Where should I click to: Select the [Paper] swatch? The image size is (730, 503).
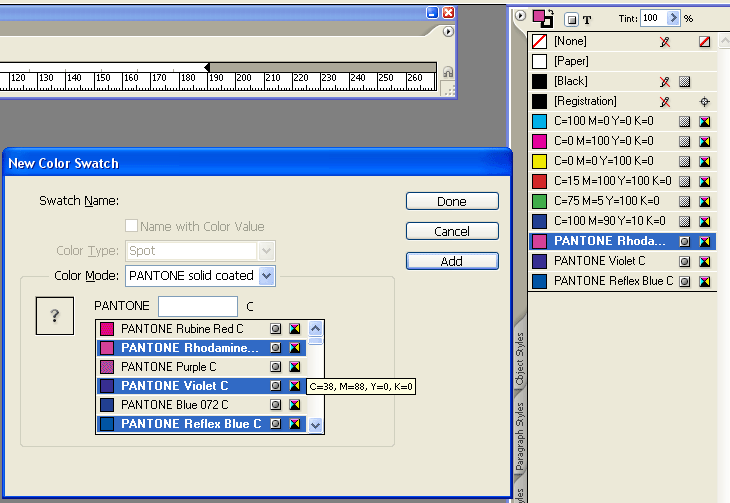point(622,61)
